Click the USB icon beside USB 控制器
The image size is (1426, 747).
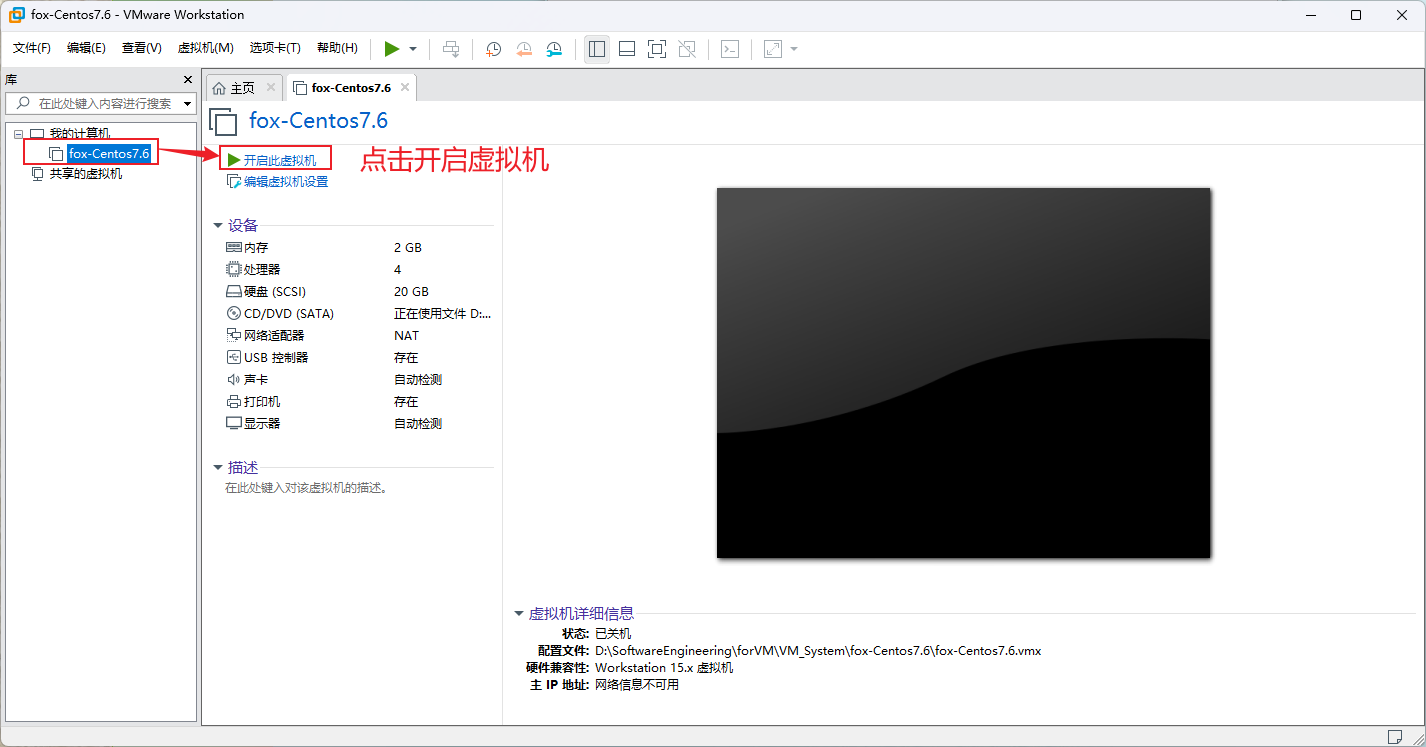[234, 358]
